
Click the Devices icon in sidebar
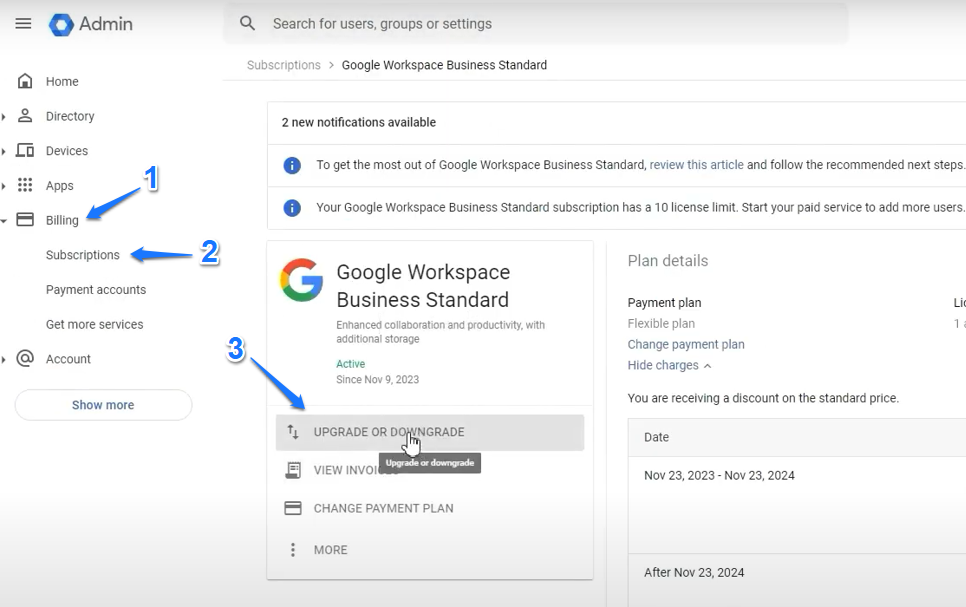pyautogui.click(x=25, y=151)
